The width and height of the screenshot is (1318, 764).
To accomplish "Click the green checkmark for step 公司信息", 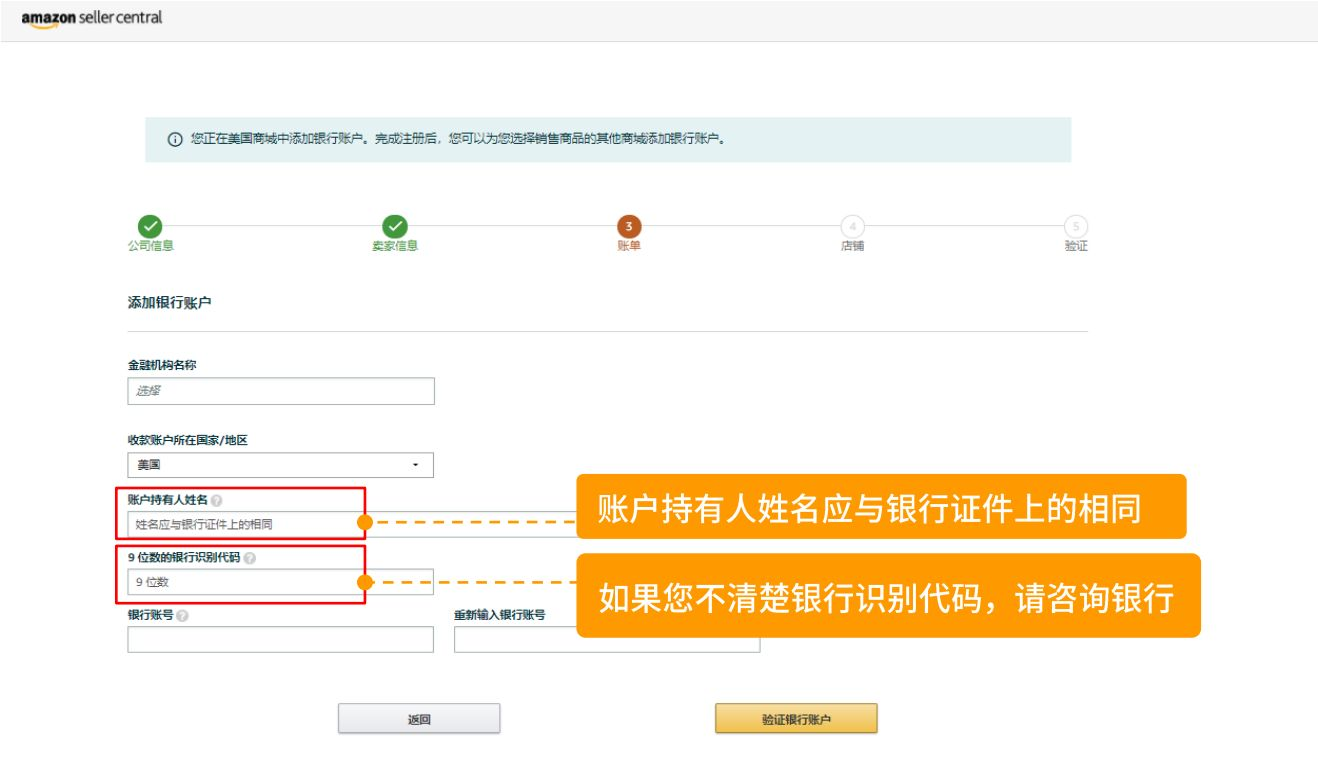I will pos(150,227).
